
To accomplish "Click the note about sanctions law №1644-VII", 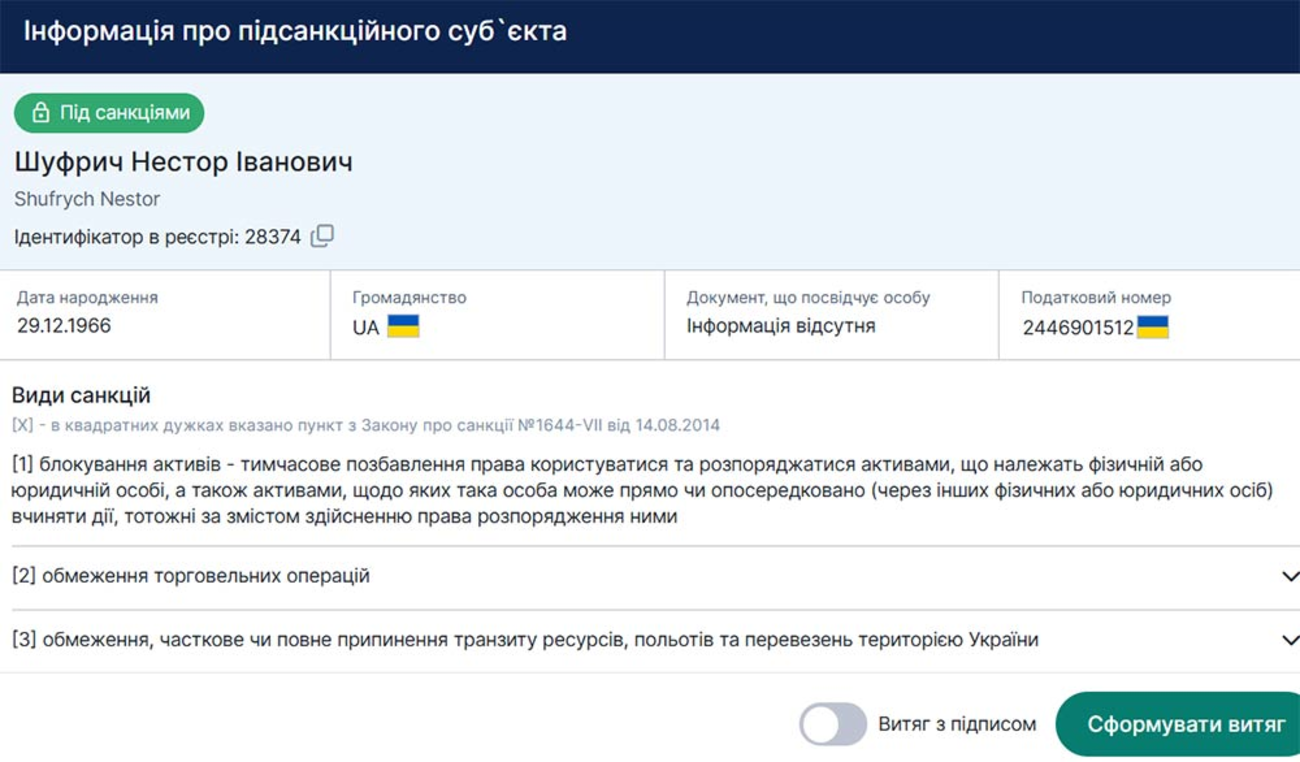I will click(x=366, y=425).
